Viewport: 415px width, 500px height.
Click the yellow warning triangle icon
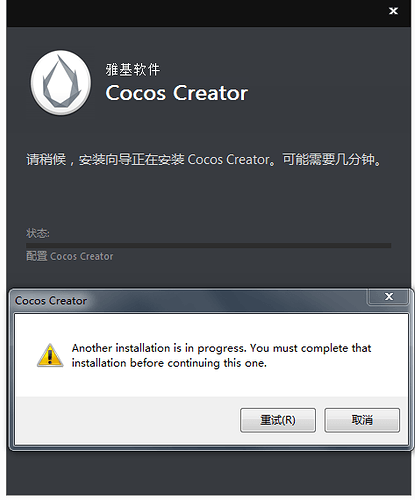[50, 355]
